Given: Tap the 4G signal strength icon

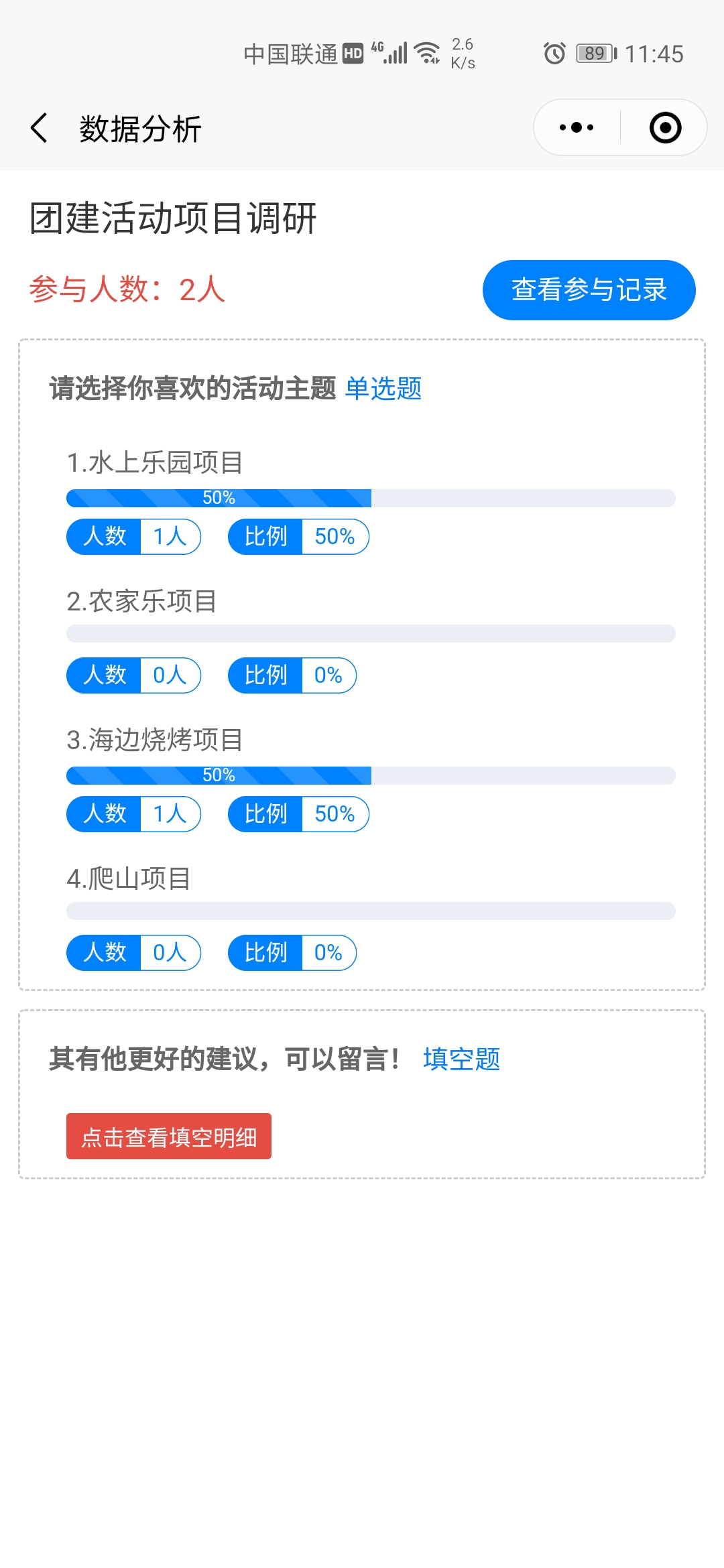Looking at the screenshot, I should pos(389,52).
